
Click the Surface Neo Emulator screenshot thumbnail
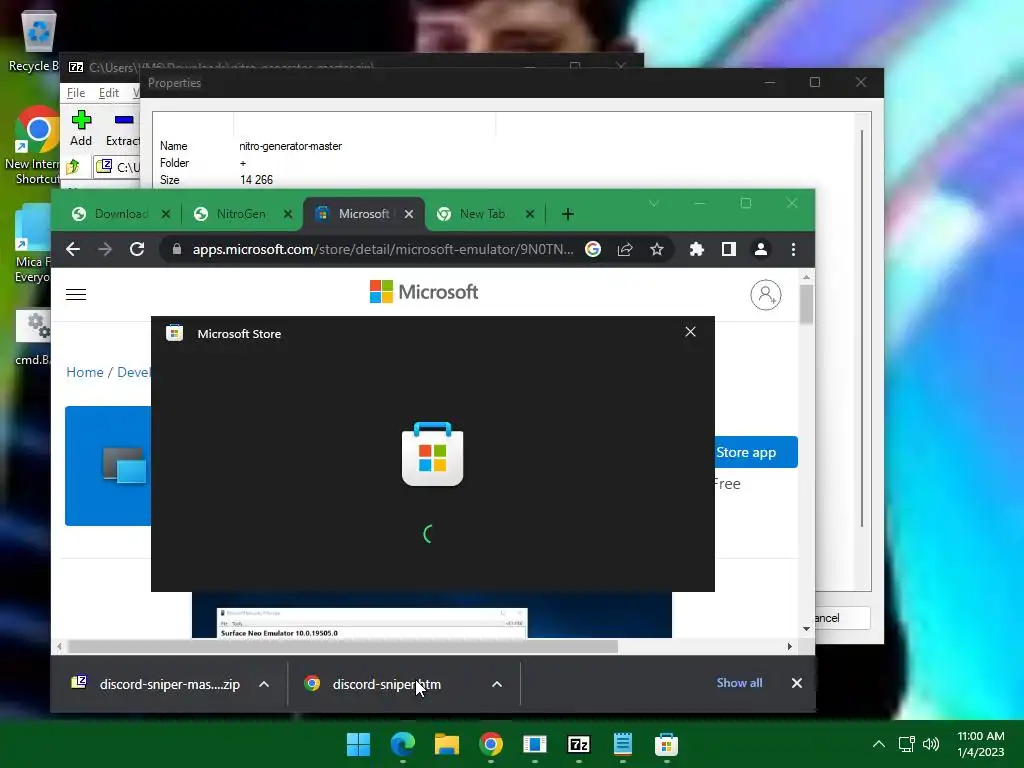click(x=432, y=615)
